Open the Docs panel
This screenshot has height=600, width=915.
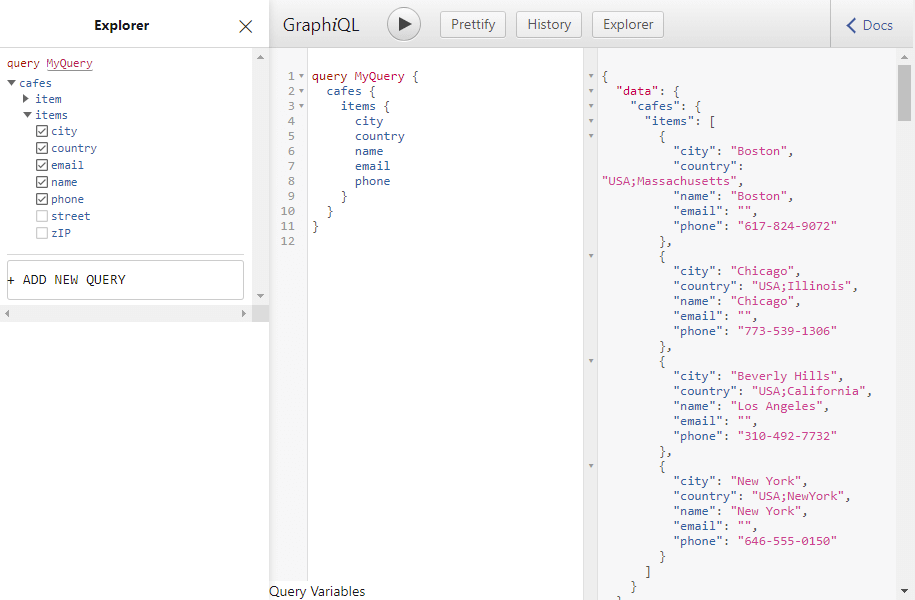tap(869, 25)
